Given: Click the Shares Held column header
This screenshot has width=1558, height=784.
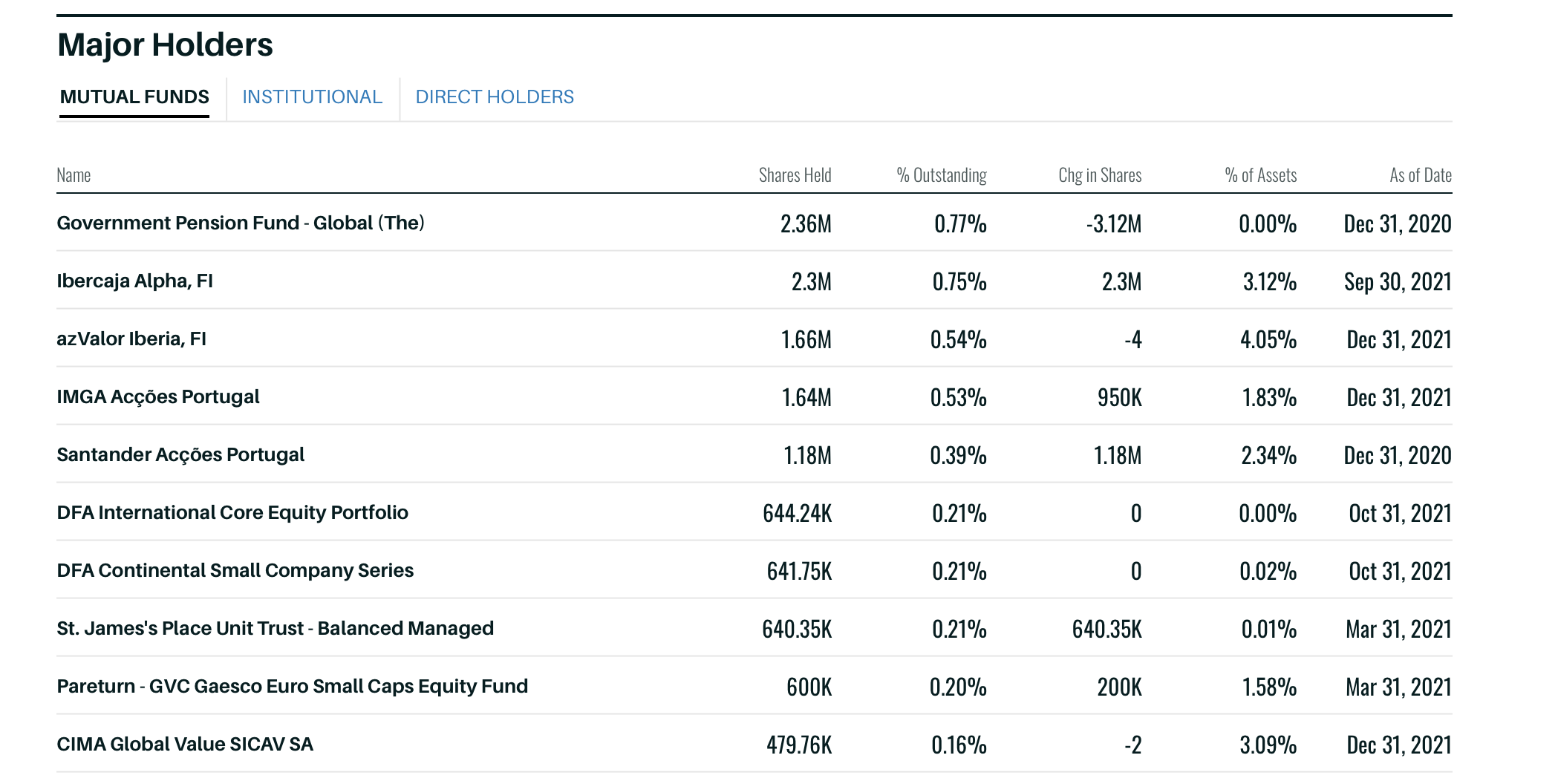Looking at the screenshot, I should [x=795, y=176].
